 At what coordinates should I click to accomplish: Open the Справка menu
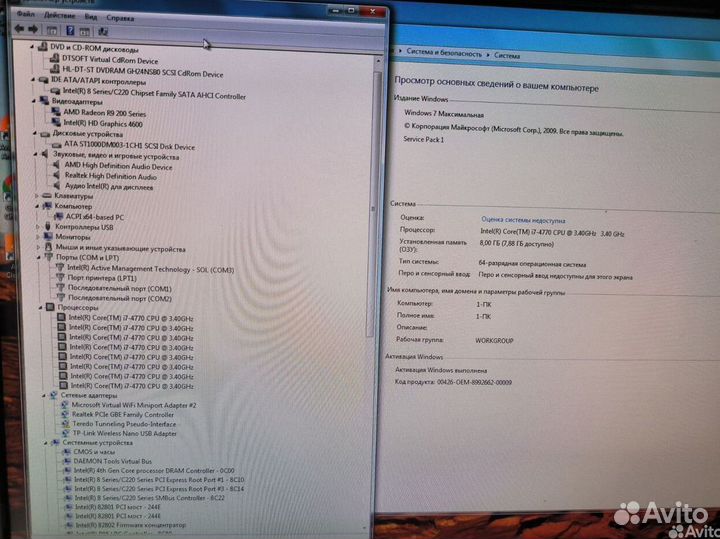120,18
